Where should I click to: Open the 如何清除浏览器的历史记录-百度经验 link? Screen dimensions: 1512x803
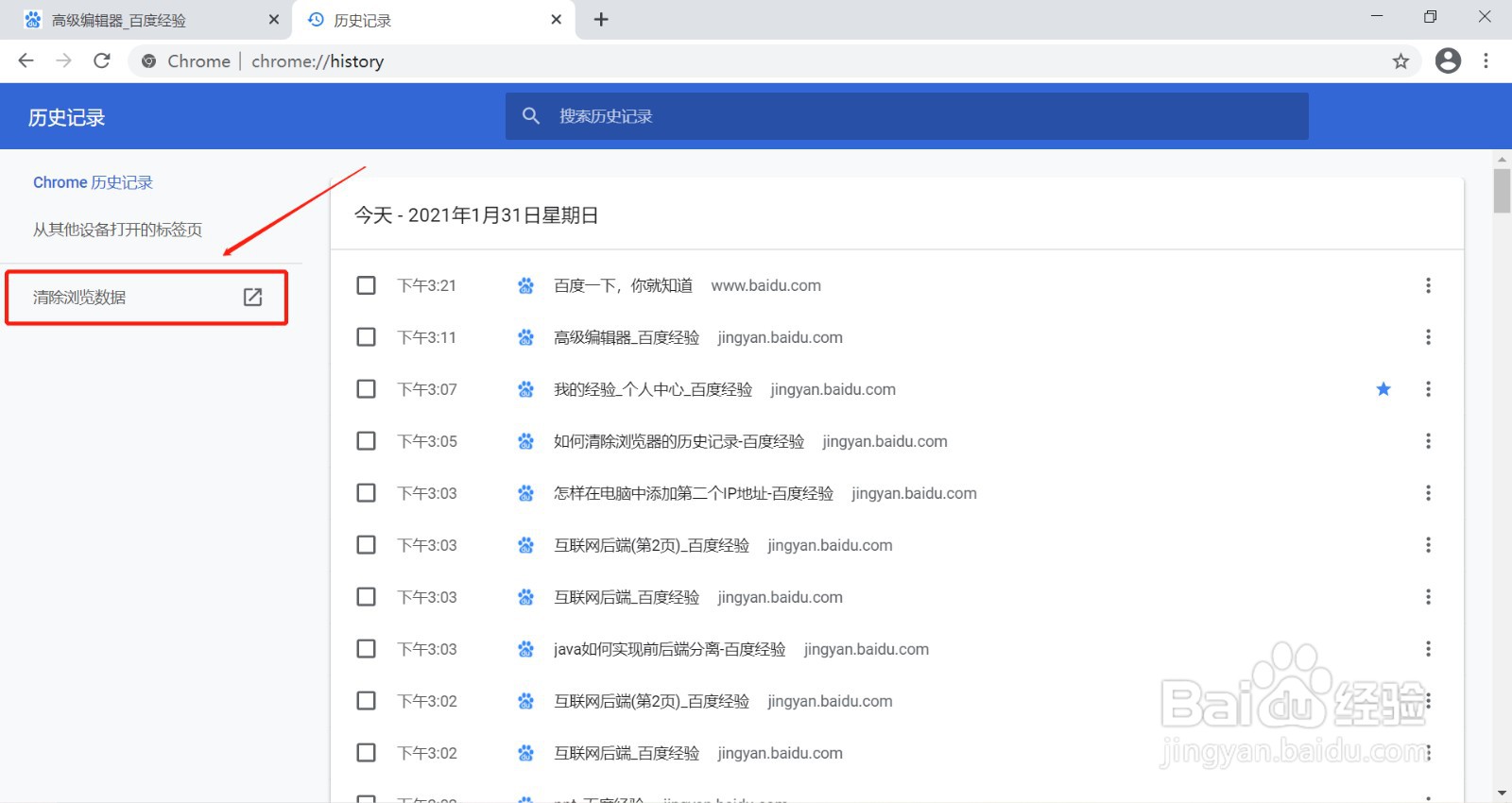(x=679, y=441)
